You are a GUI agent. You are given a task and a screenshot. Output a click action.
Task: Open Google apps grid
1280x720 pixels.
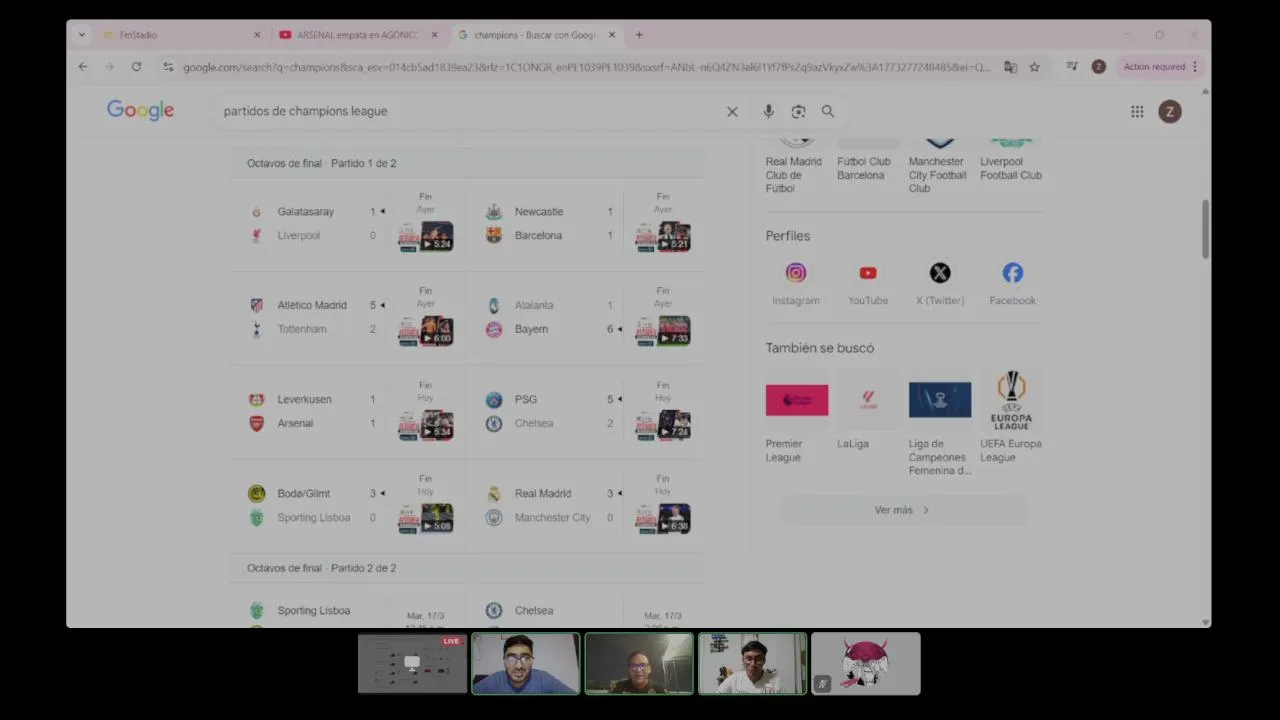click(x=1137, y=112)
